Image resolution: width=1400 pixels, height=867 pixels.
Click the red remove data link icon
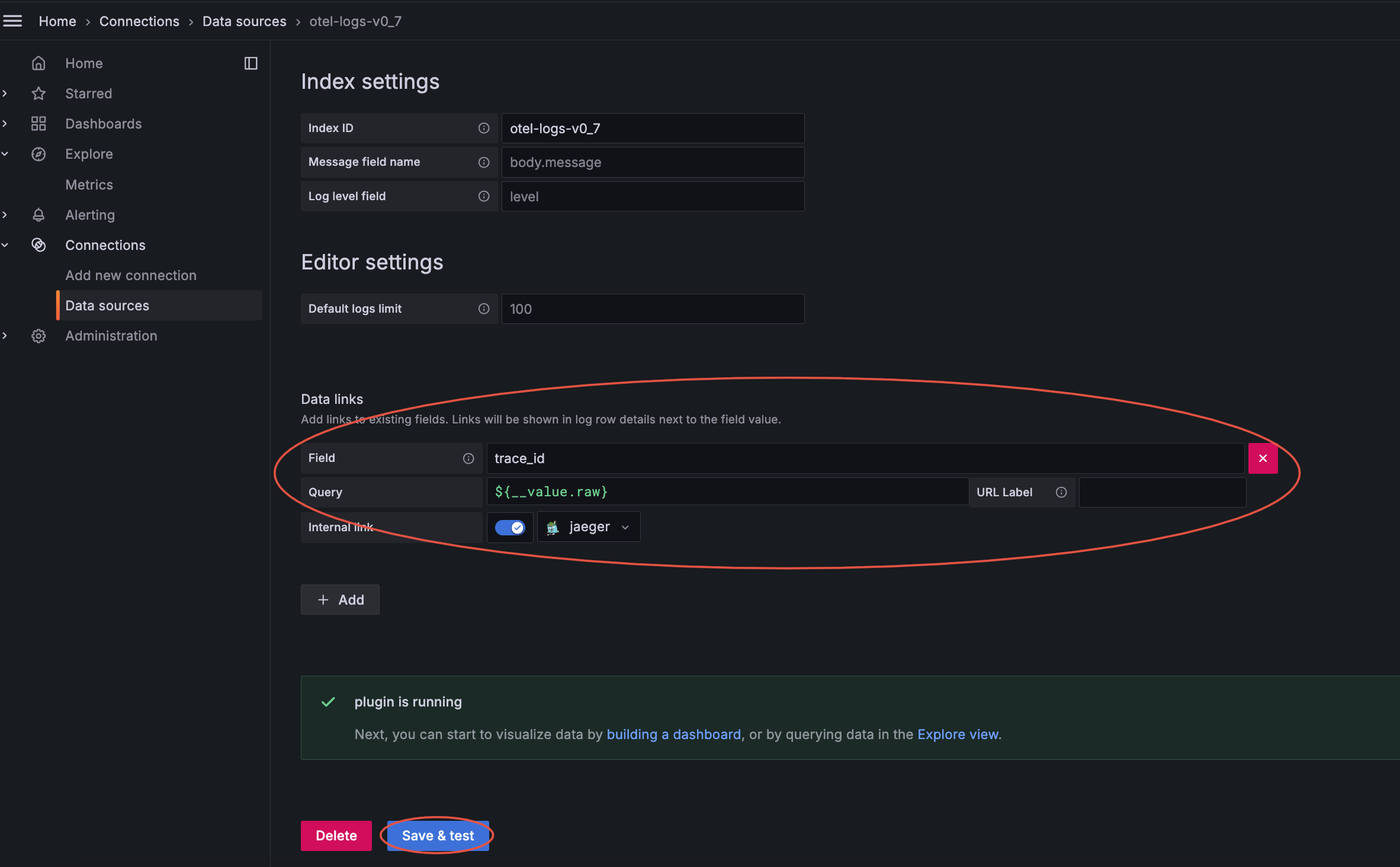[1262, 458]
